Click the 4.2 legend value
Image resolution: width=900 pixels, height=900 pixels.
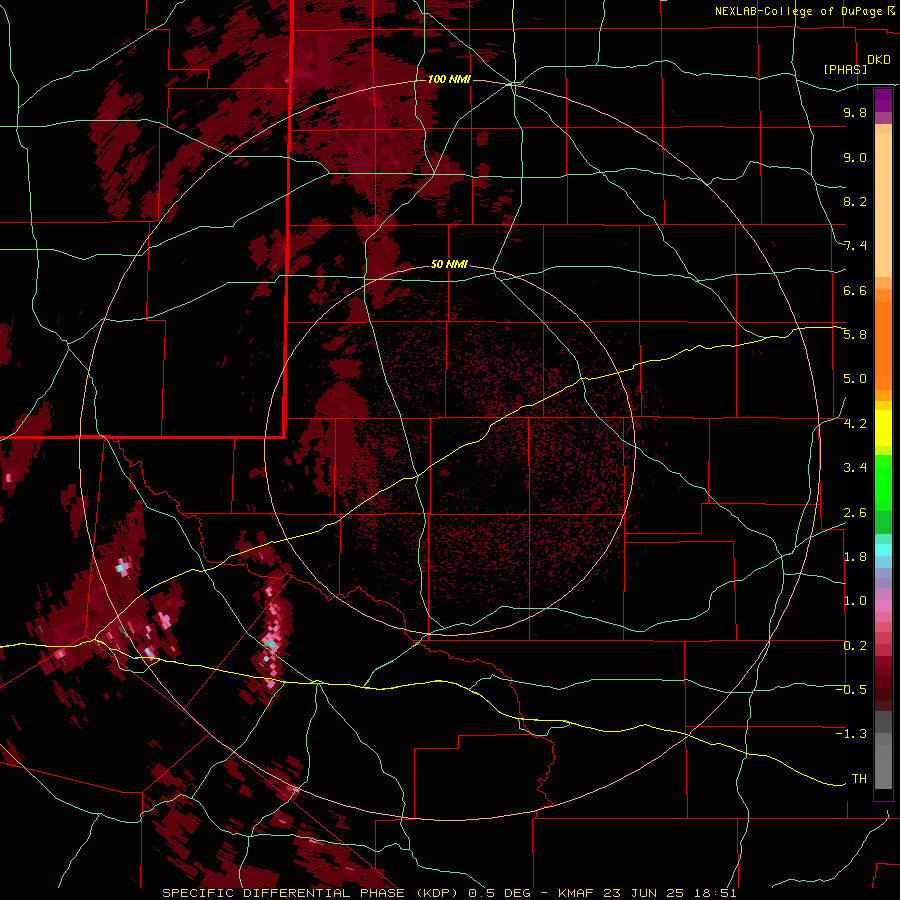click(855, 424)
